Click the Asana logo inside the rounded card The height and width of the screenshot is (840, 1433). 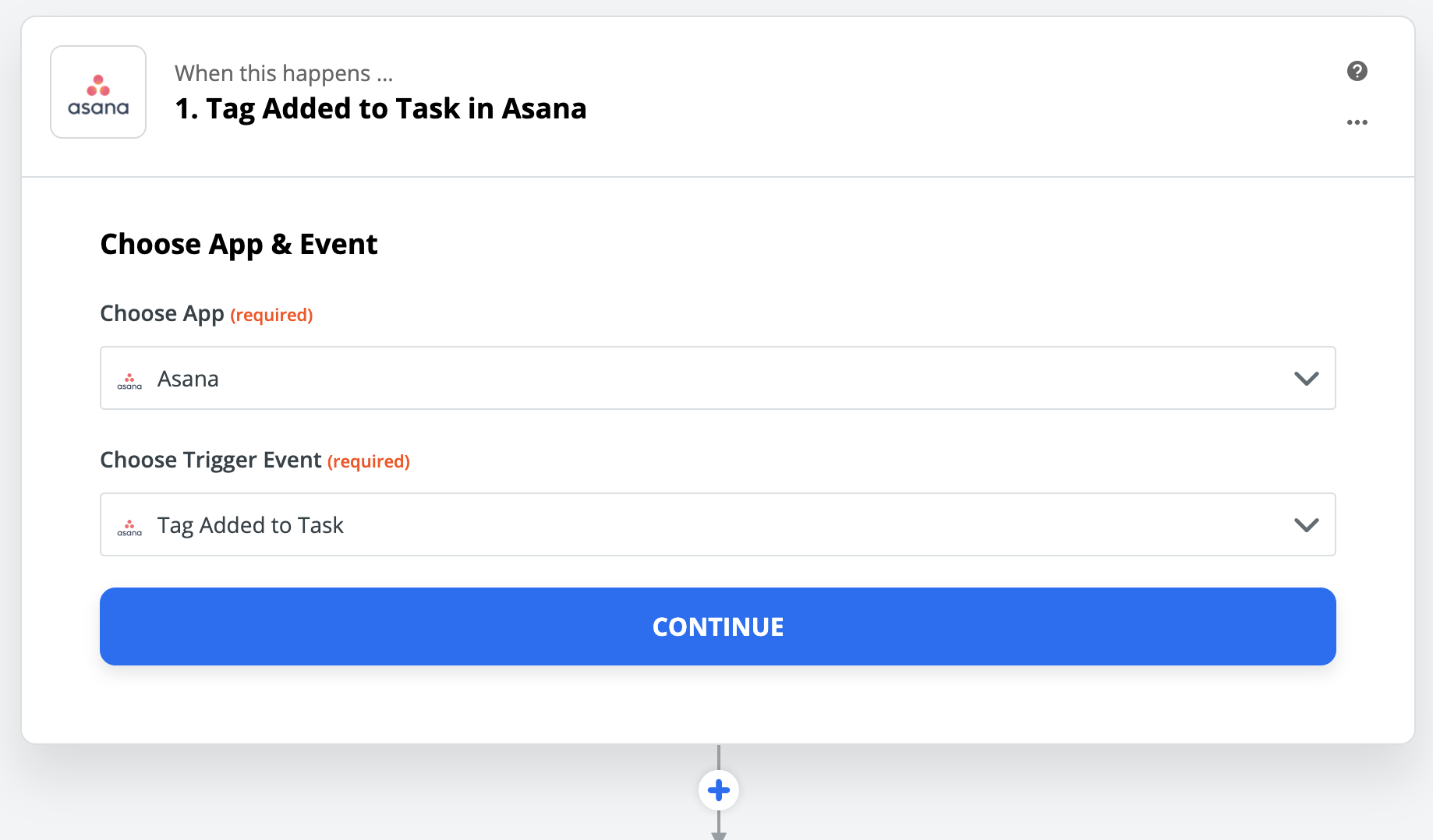pos(98,91)
